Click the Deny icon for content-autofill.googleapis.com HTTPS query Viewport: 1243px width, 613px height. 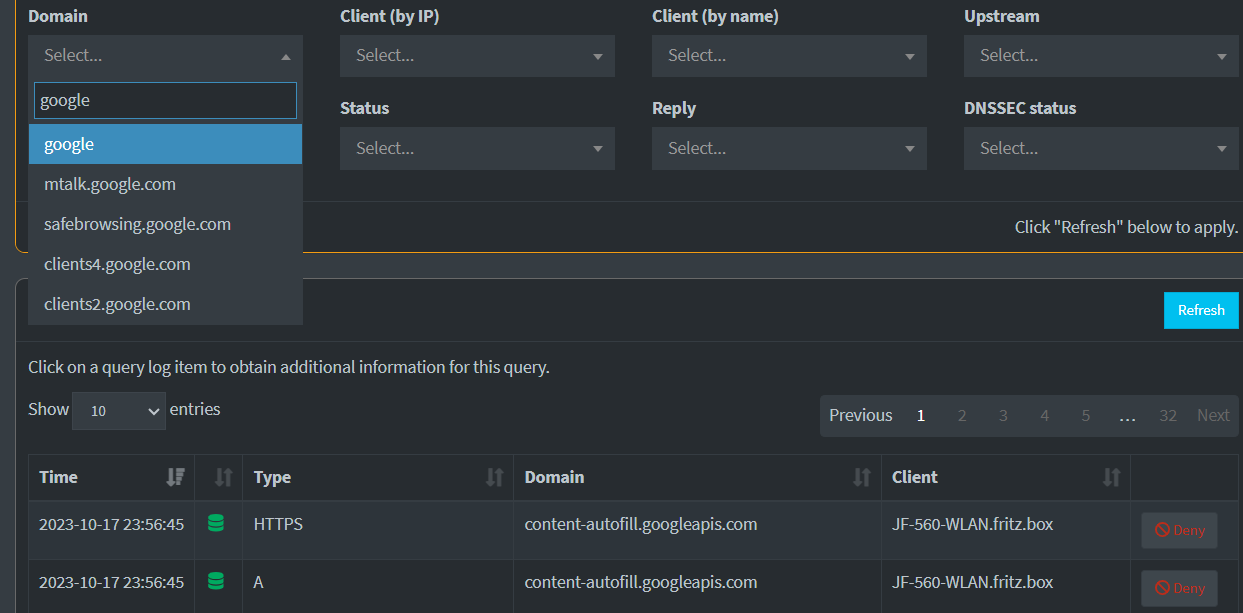coord(1179,530)
